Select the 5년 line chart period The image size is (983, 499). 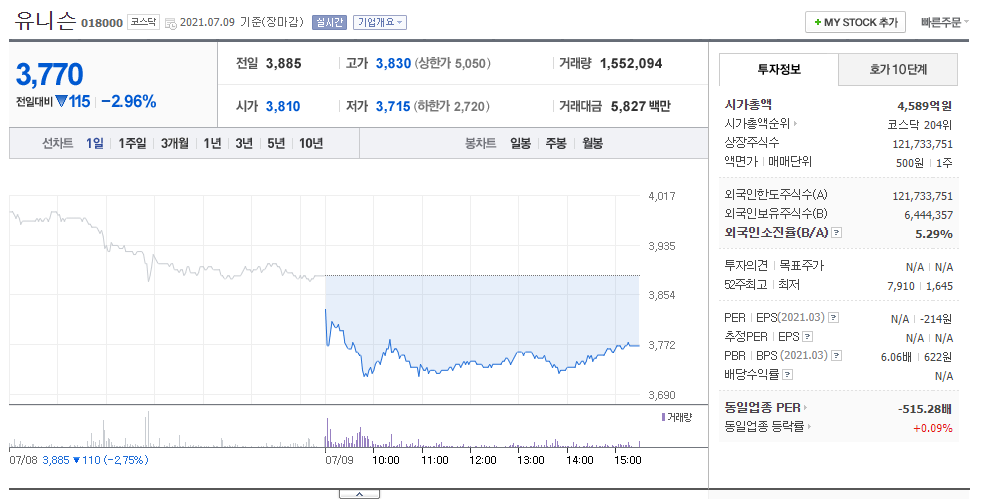[x=276, y=144]
